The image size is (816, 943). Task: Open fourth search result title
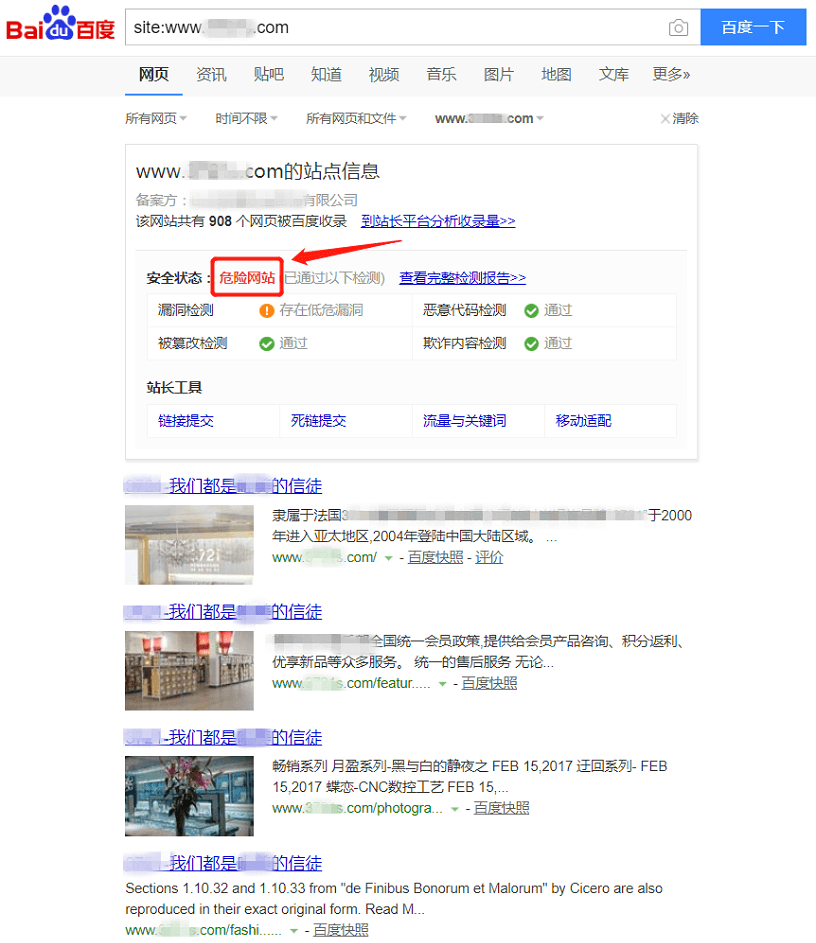pos(223,863)
